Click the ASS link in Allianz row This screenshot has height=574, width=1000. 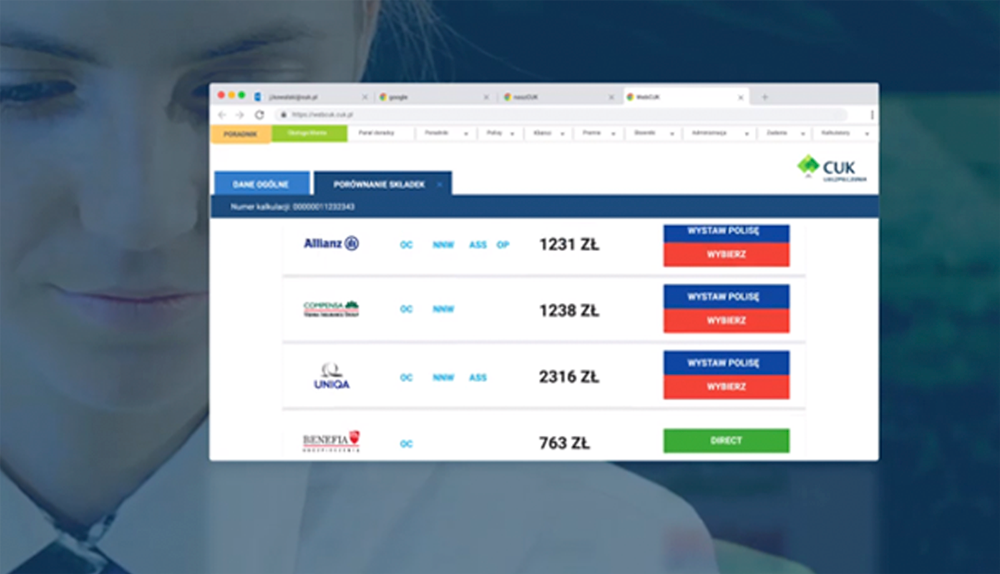[x=478, y=245]
